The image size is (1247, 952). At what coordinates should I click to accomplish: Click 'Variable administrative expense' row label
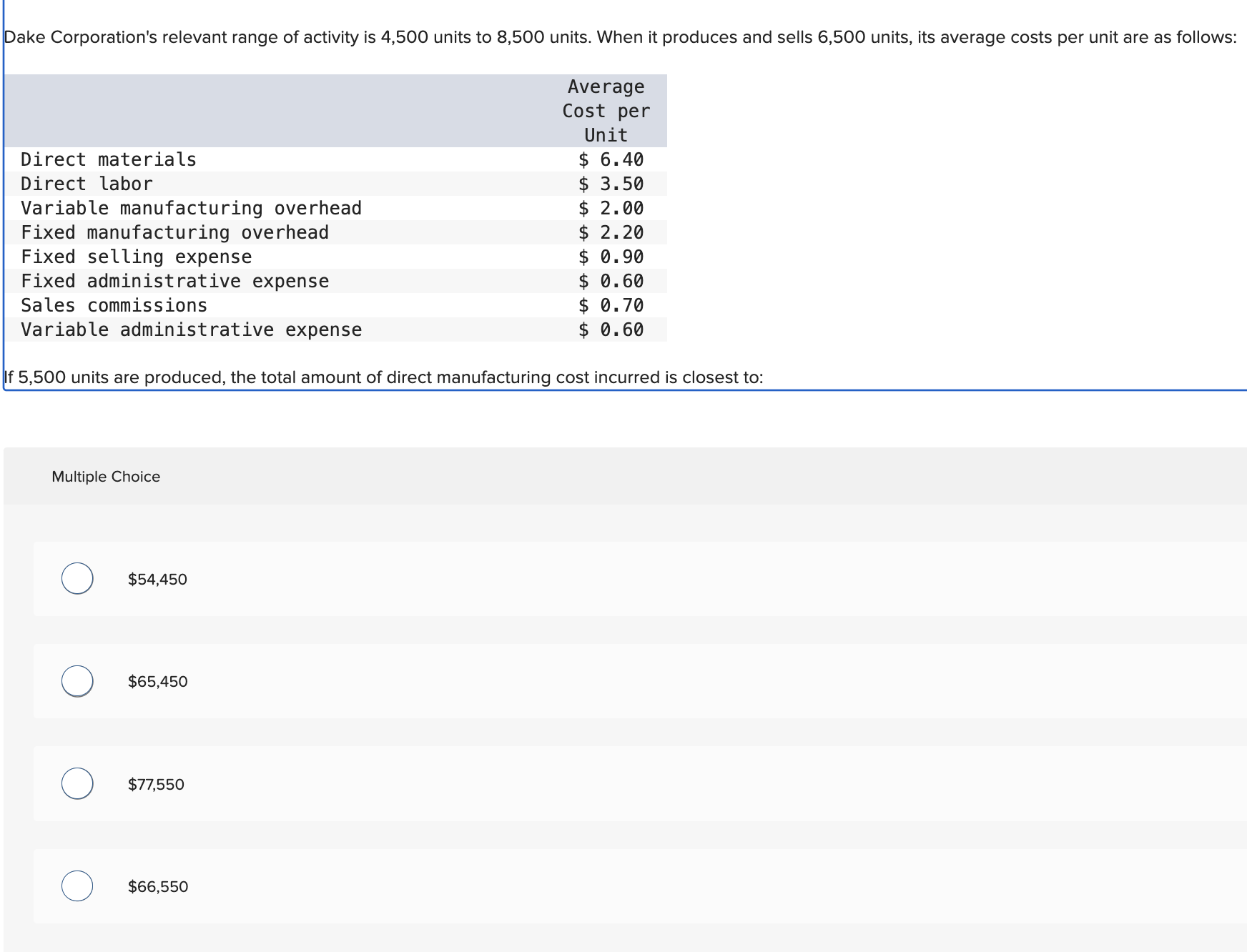[191, 329]
